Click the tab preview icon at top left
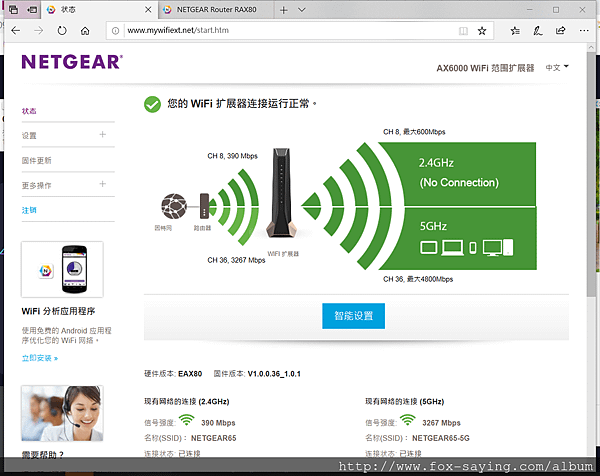Viewport: 600px width, 476px height. click(13, 10)
